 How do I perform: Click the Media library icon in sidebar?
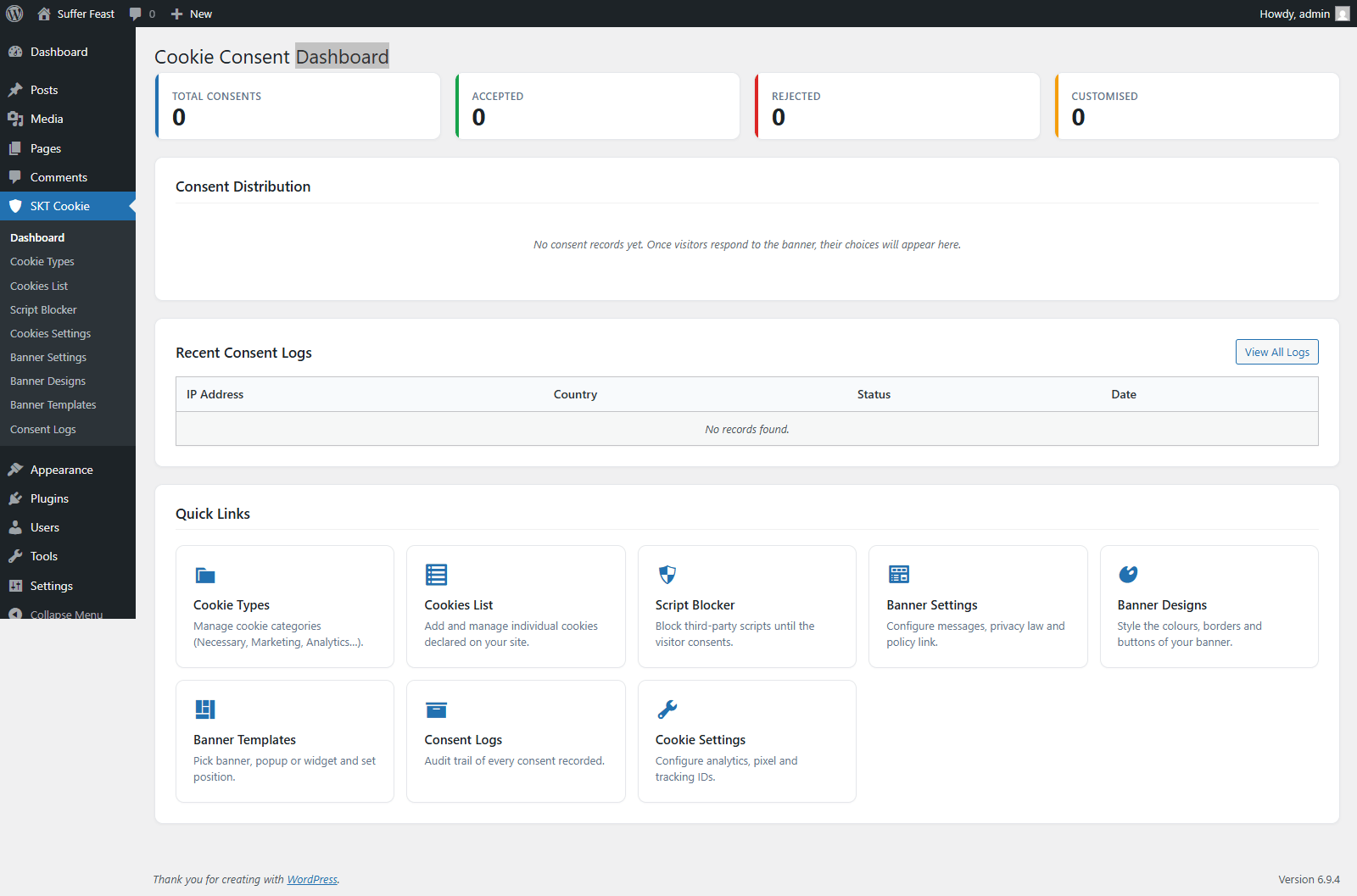click(17, 119)
